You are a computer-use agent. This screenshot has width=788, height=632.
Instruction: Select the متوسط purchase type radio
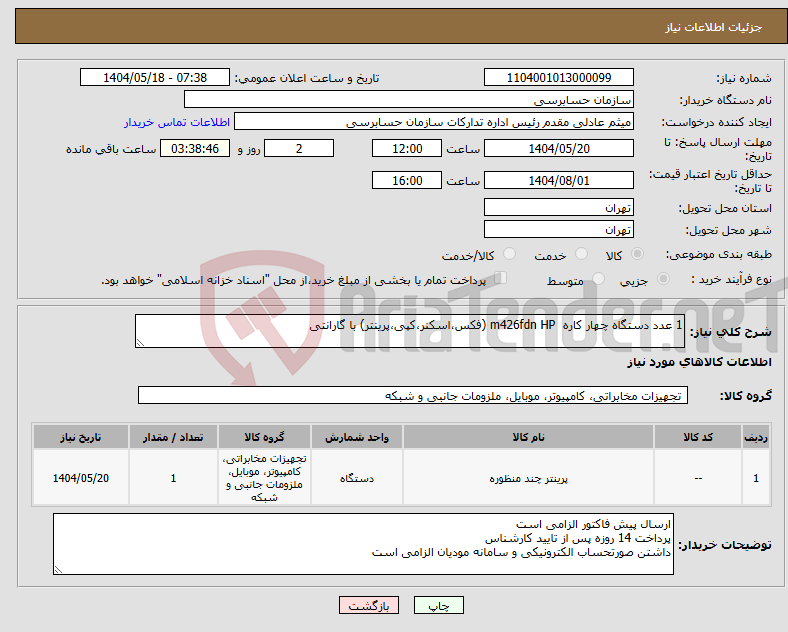pos(598,278)
